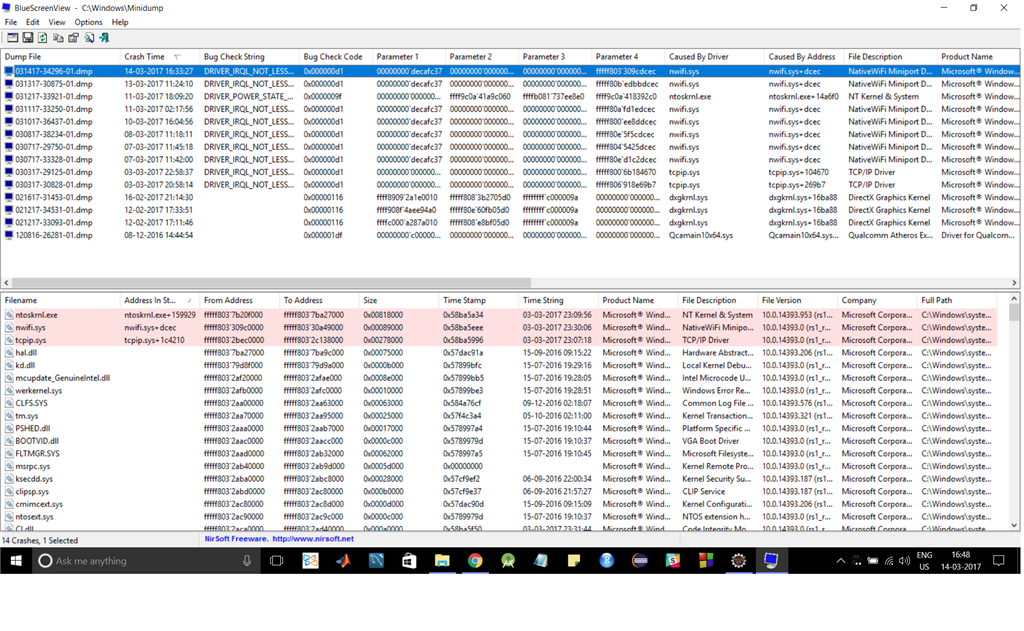The height and width of the screenshot is (631, 1024).
Task: Sort by Caused By Driver column
Action: pos(714,57)
